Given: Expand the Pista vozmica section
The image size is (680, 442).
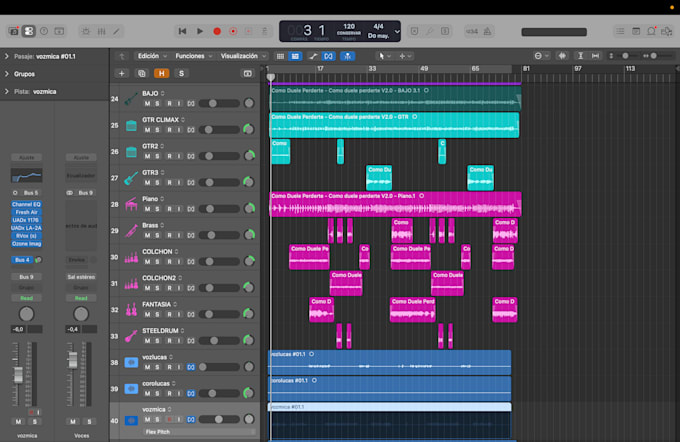Looking at the screenshot, I should pos(7,92).
